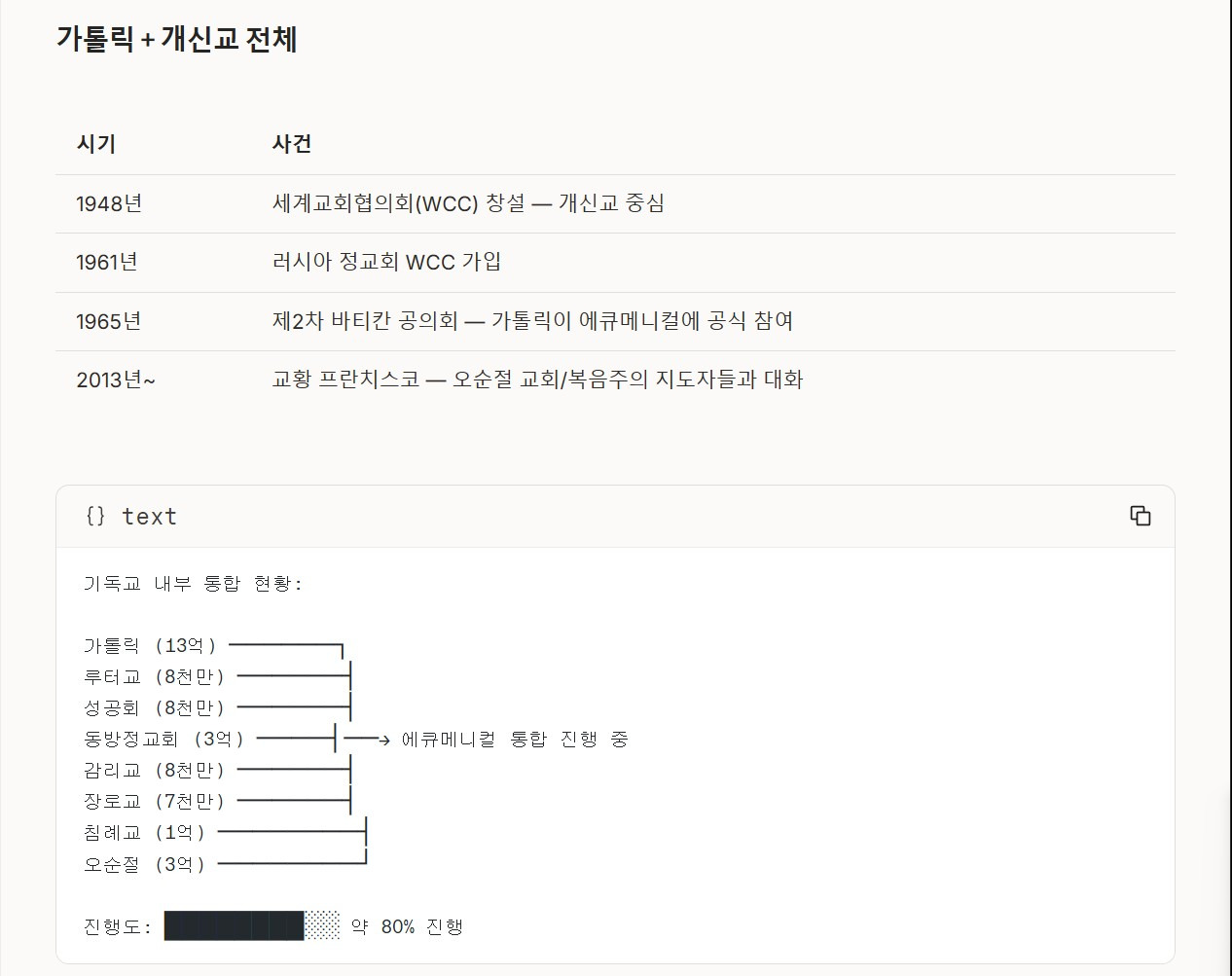
Task: Click the 가톨릭 (13억) line in diagram
Action: 150,646
